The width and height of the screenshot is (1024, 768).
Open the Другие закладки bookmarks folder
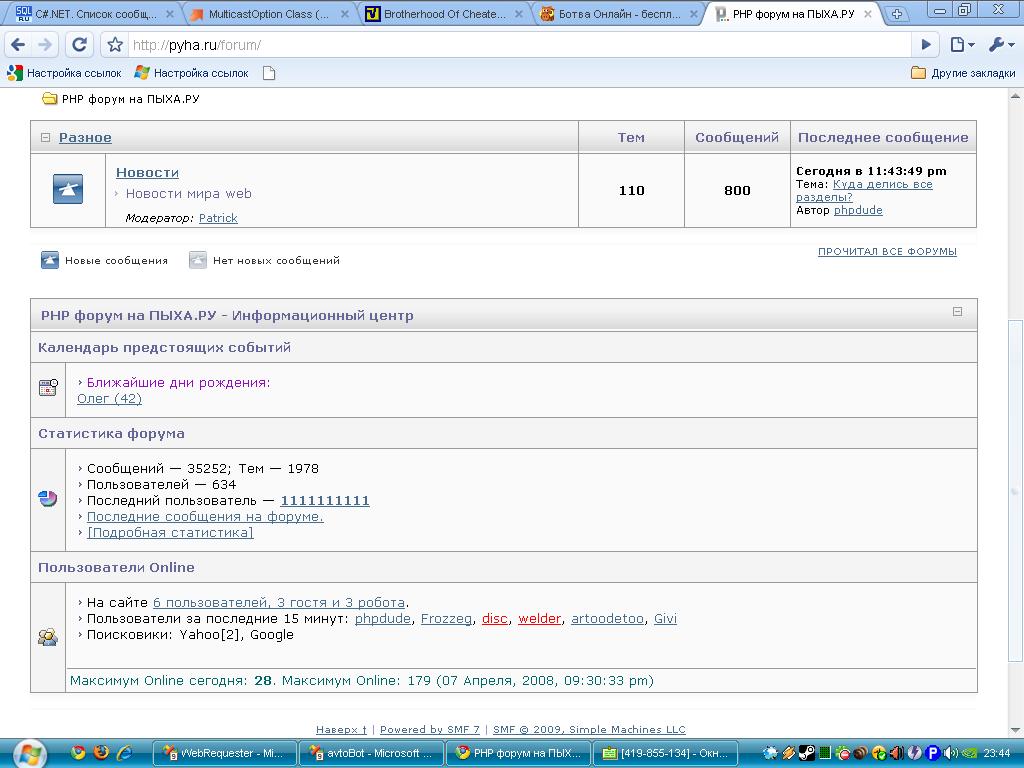(x=963, y=73)
